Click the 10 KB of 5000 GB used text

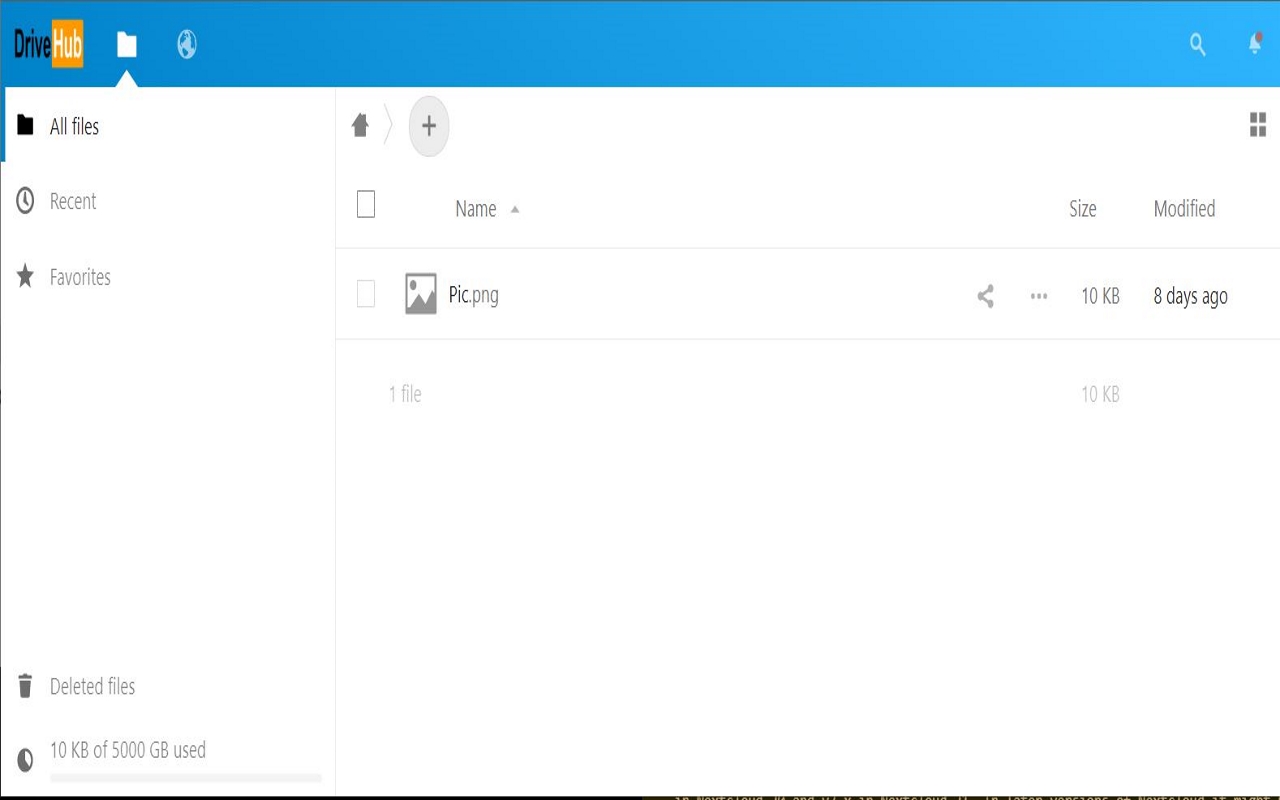(x=128, y=750)
